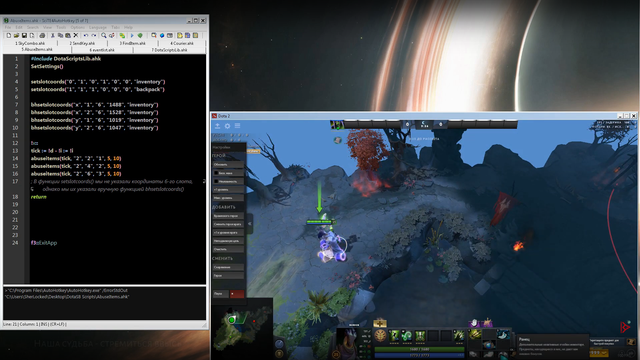The width and height of the screenshot is (640, 360).
Task: Click the 'return' keyword on line 18
Action: [x=39, y=197]
